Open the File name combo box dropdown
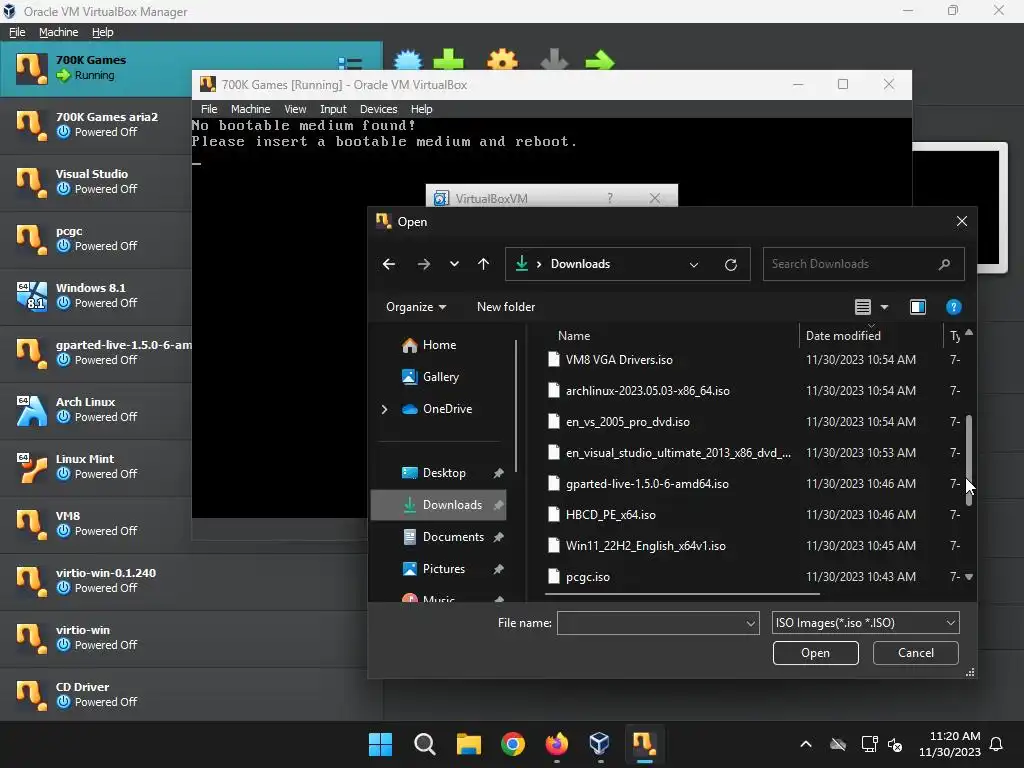The width and height of the screenshot is (1024, 768). [x=750, y=624]
